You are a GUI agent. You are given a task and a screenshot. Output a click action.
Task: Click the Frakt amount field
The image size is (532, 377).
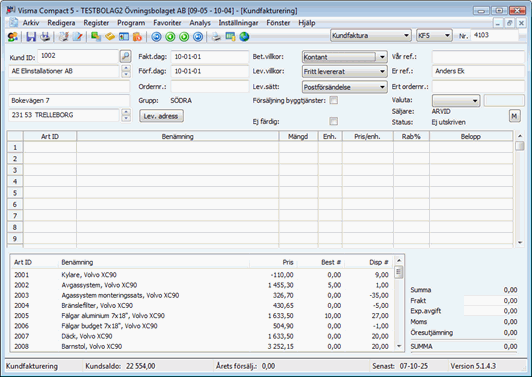491,300
